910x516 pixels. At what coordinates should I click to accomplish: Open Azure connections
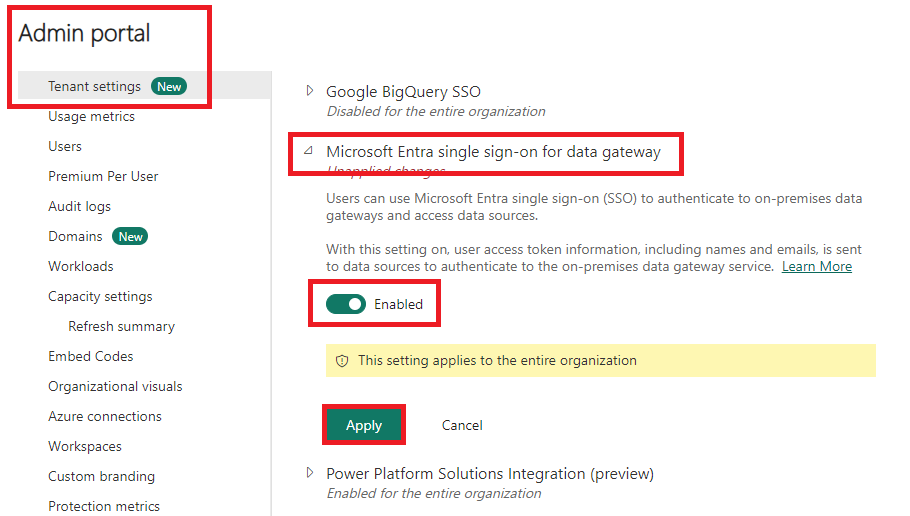(x=104, y=416)
